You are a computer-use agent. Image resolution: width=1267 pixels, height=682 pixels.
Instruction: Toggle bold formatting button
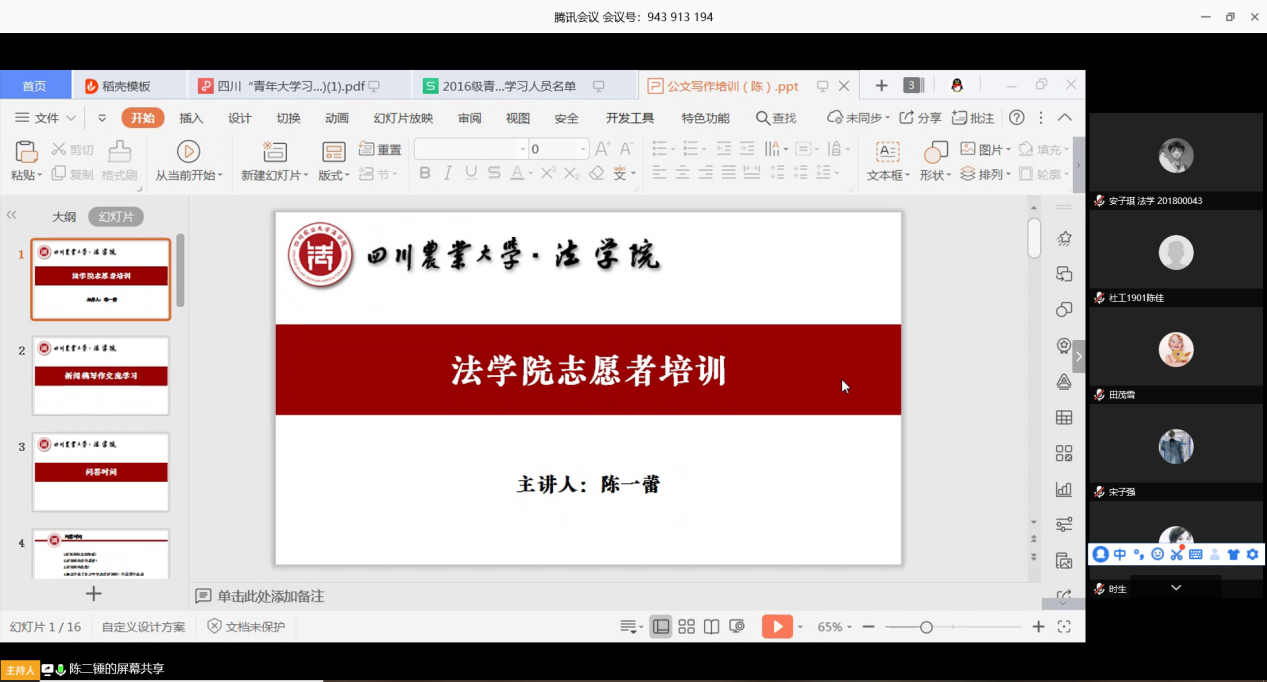[x=424, y=173]
